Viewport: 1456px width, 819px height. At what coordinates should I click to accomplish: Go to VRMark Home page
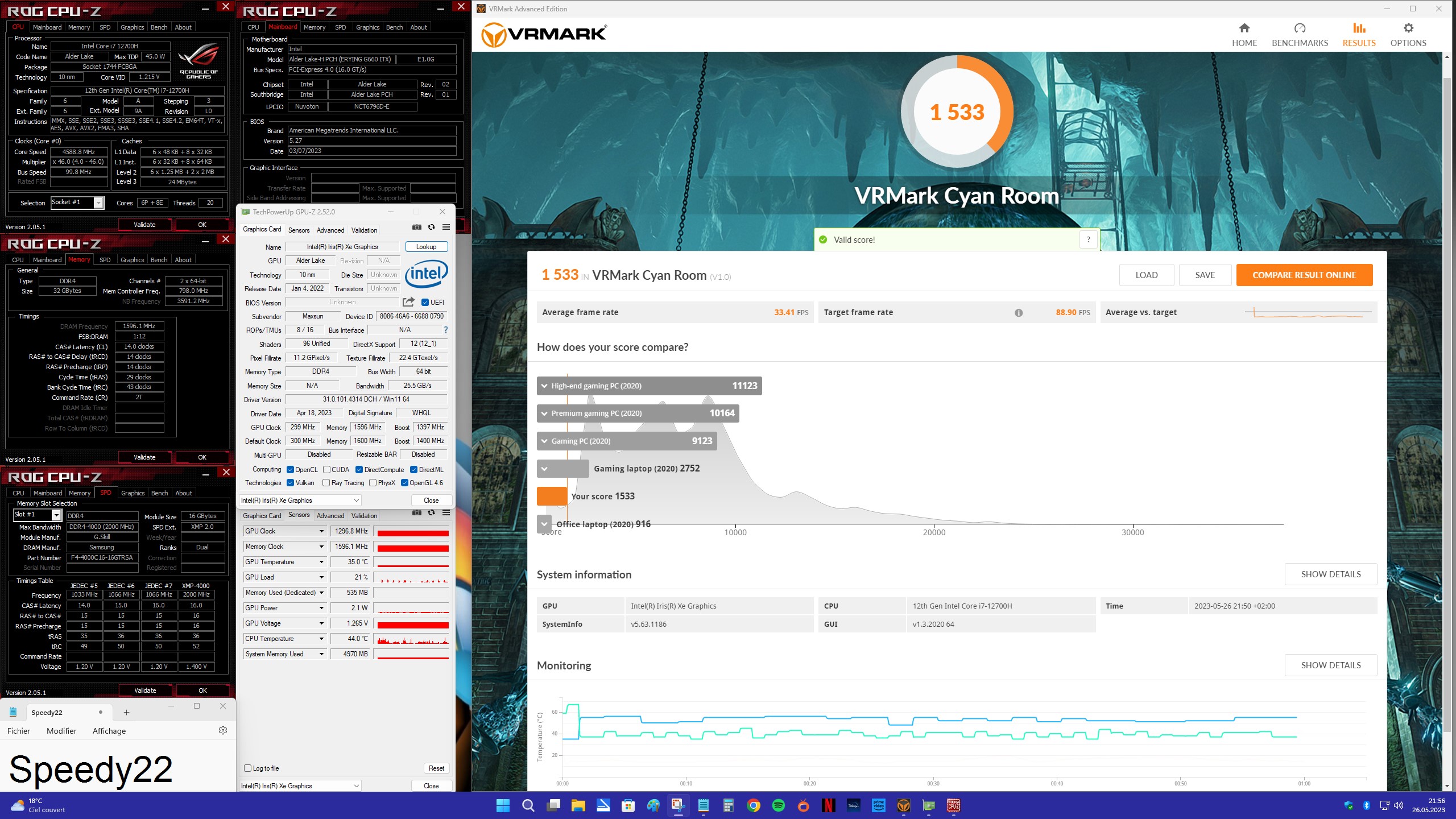click(x=1244, y=35)
